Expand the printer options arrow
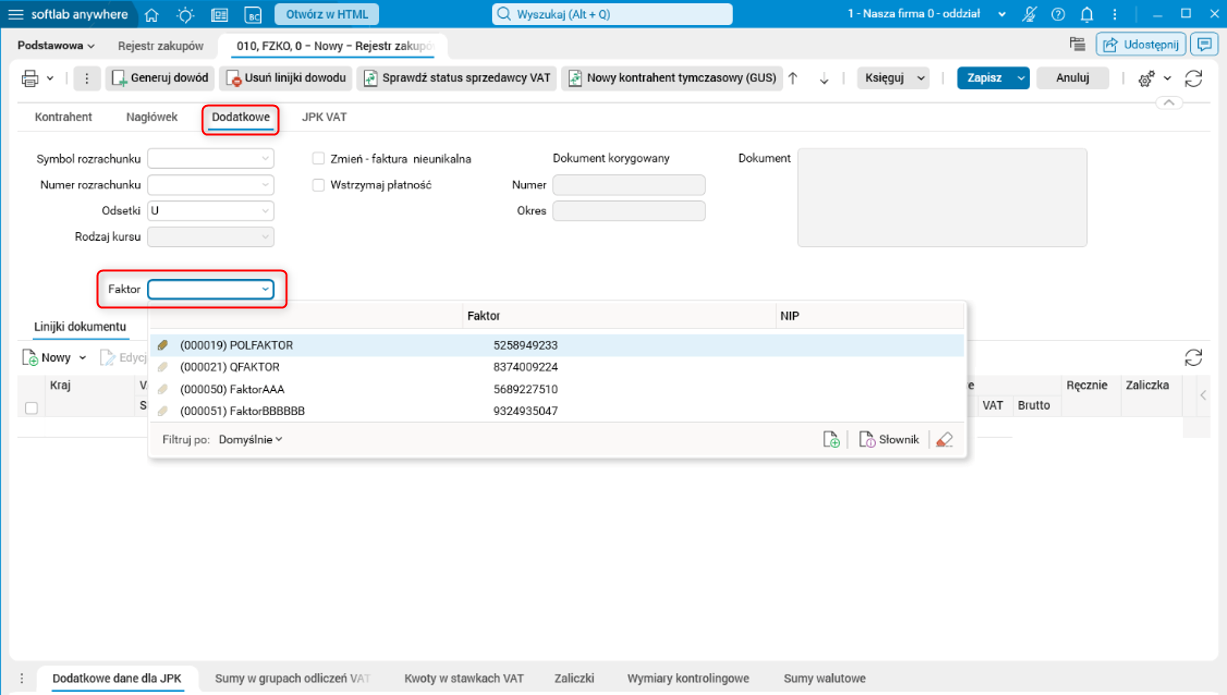1227x695 pixels. click(51, 78)
